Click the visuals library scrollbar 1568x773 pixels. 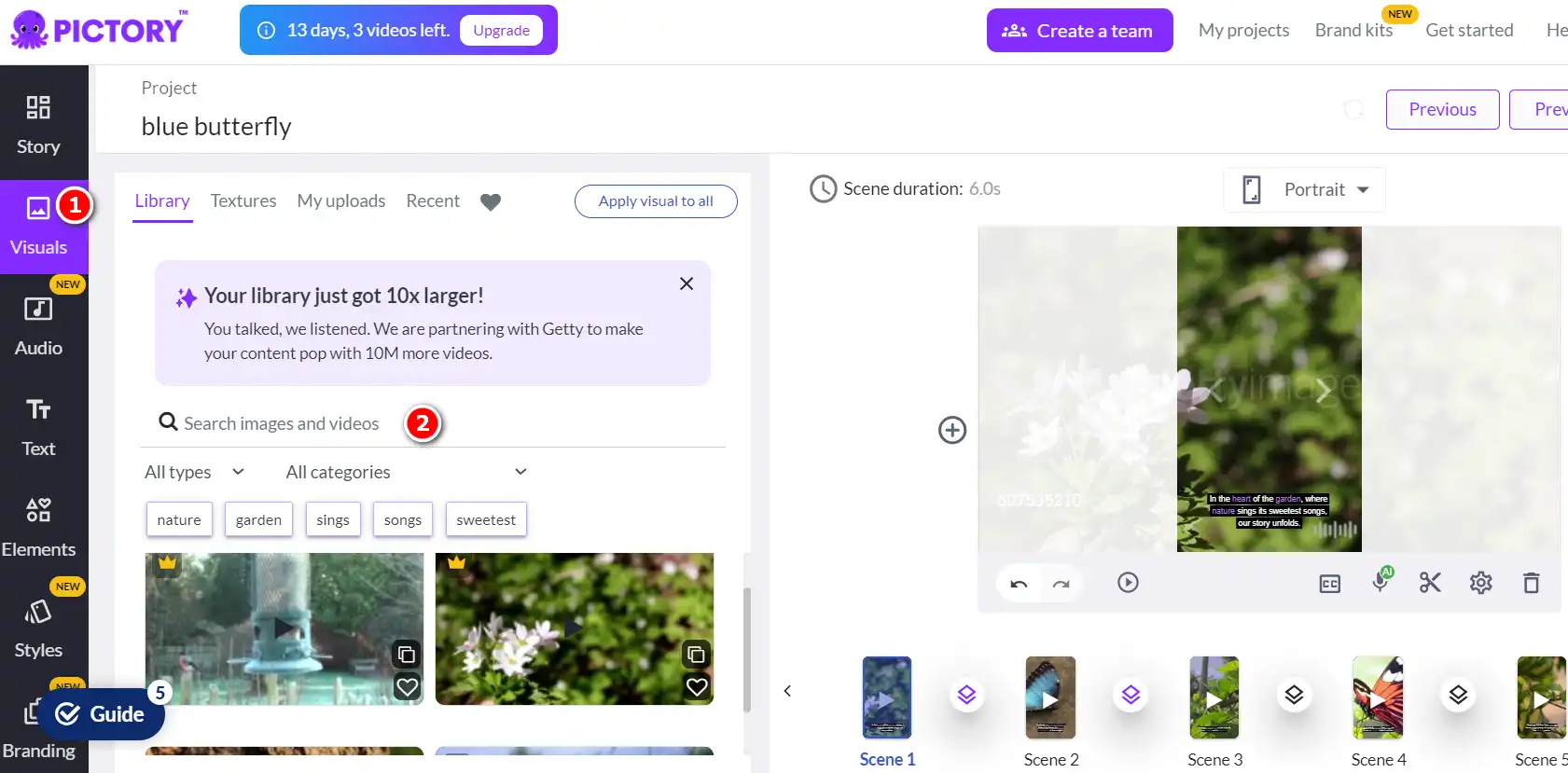(x=746, y=649)
